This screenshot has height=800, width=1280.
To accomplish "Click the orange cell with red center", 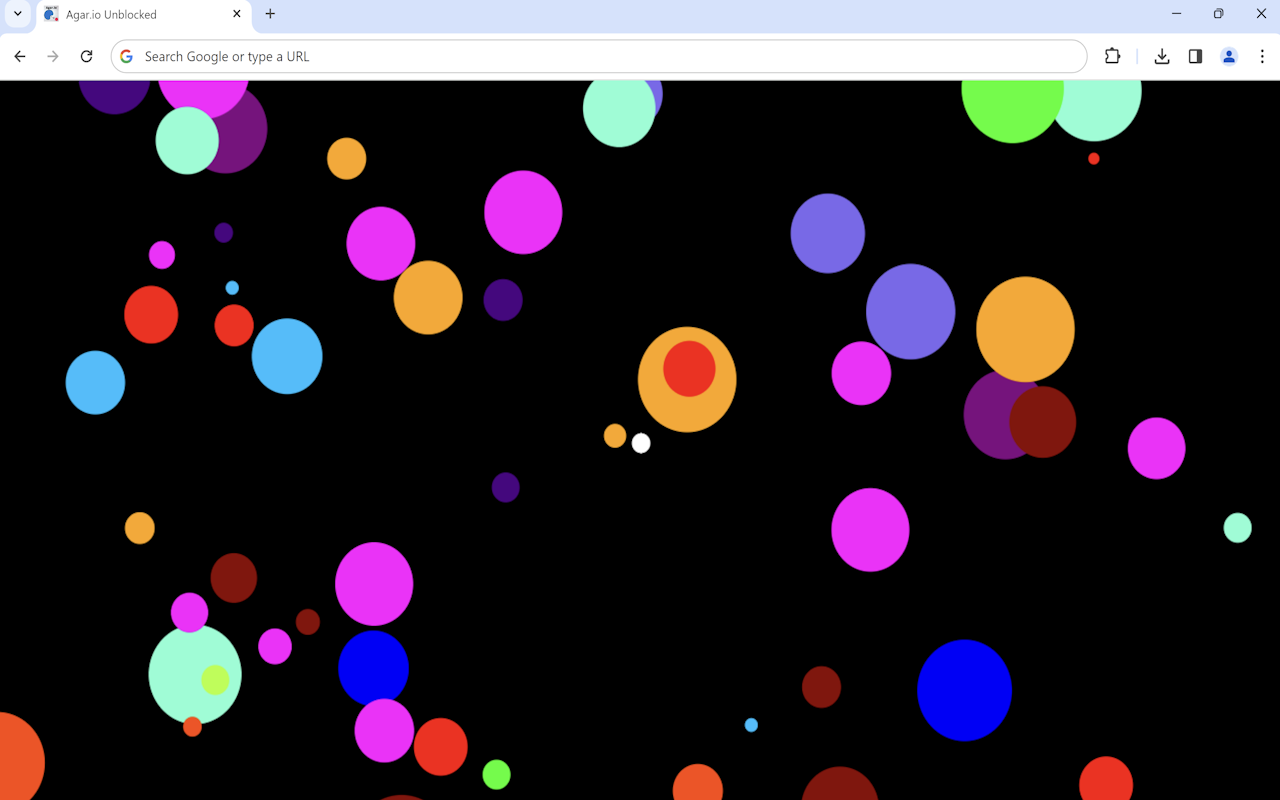I will (x=688, y=378).
